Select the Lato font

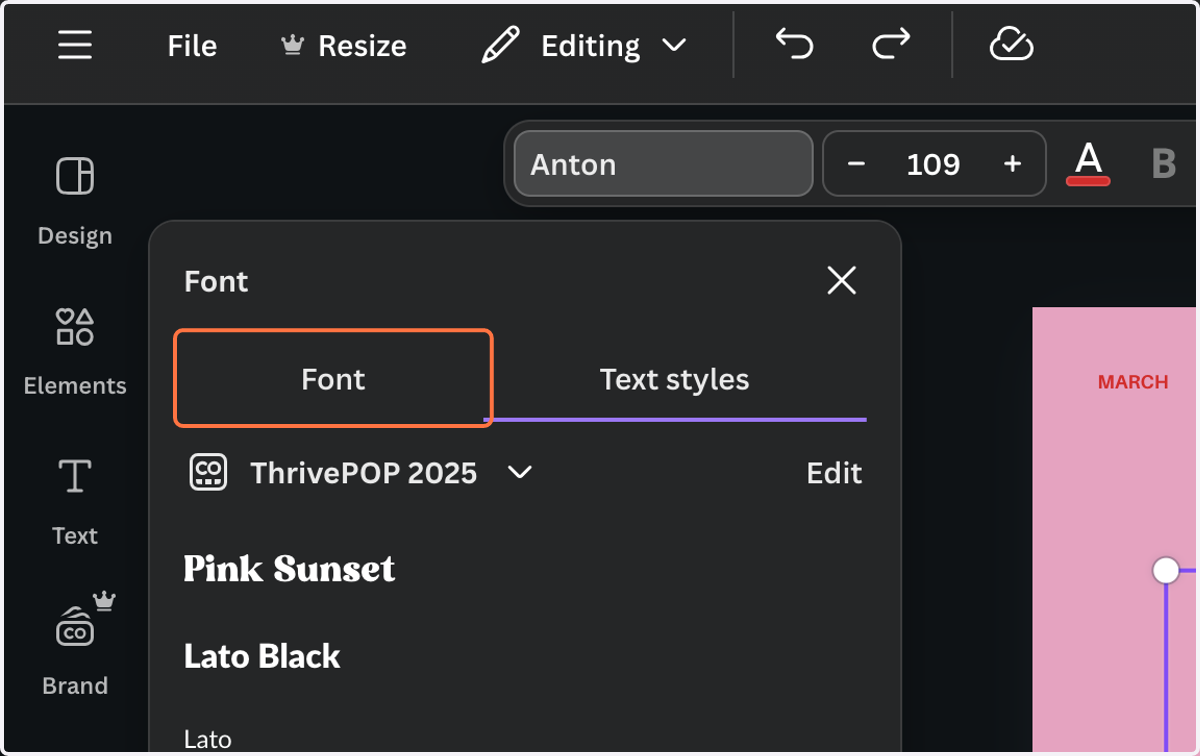(208, 740)
